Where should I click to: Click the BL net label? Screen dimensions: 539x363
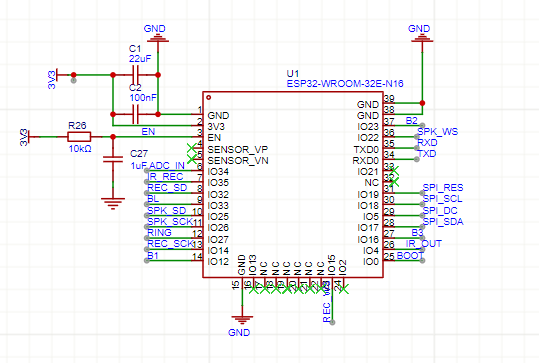[x=153, y=199]
